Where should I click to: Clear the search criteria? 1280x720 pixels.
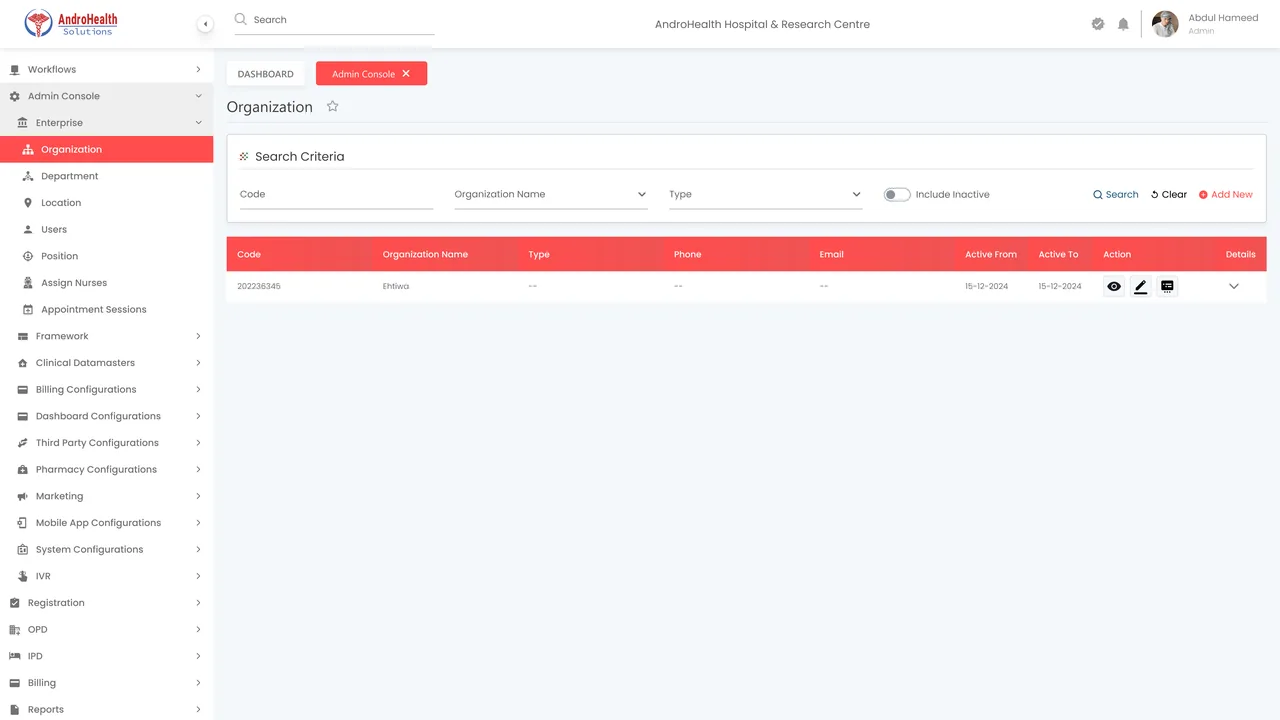[x=1169, y=195]
